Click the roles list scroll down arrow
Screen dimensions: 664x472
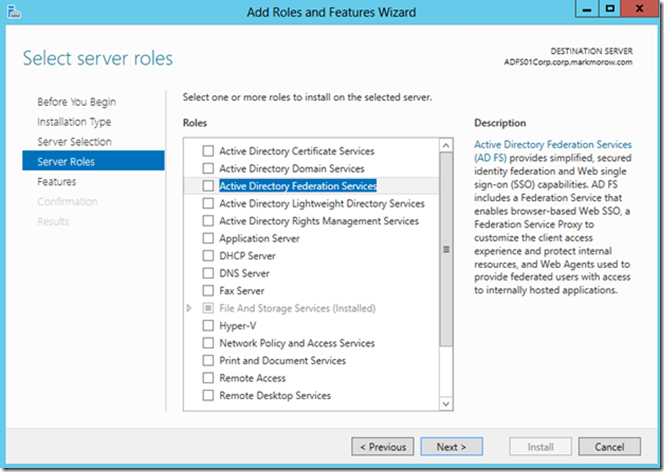(x=446, y=403)
